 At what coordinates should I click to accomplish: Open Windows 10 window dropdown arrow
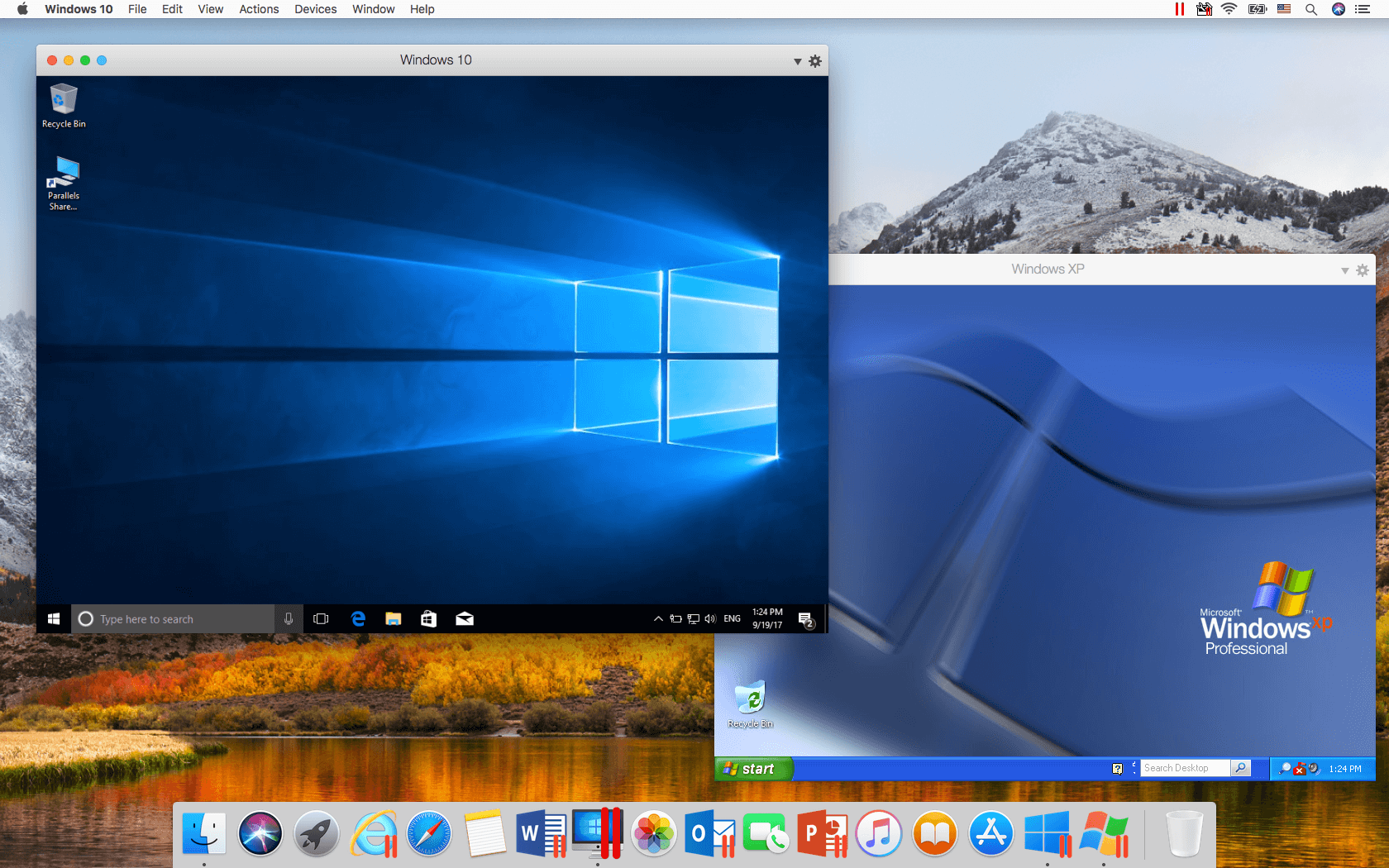[798, 61]
